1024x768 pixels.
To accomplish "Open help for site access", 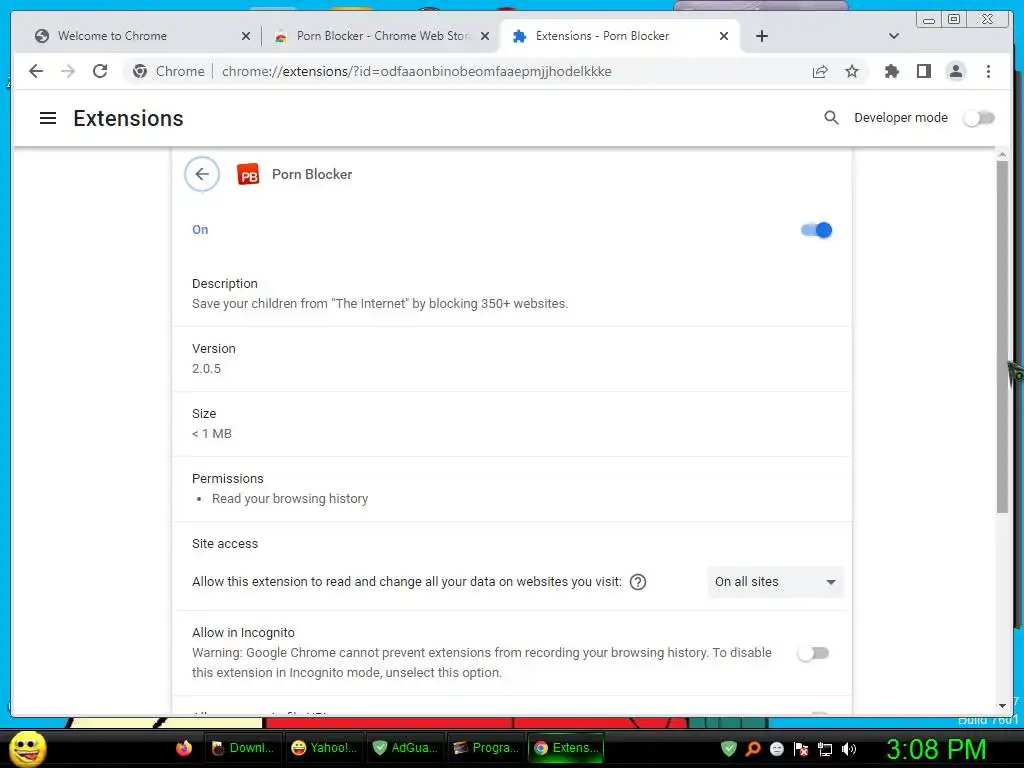I will click(638, 582).
